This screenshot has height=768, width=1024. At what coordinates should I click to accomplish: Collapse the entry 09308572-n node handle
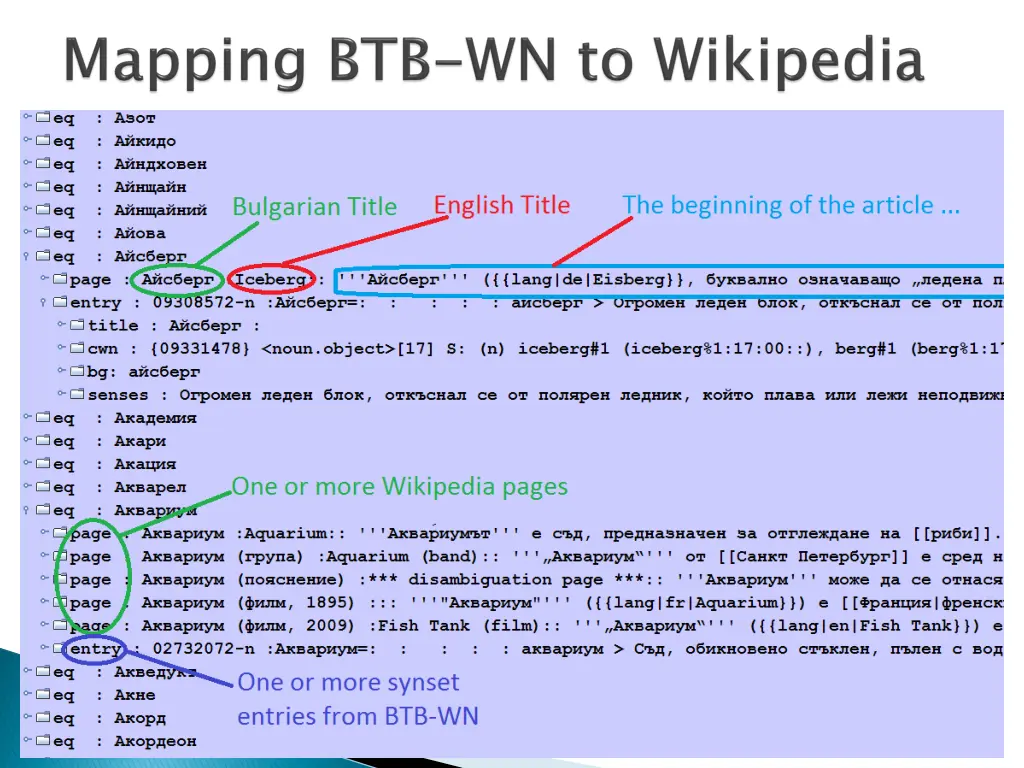point(44,303)
